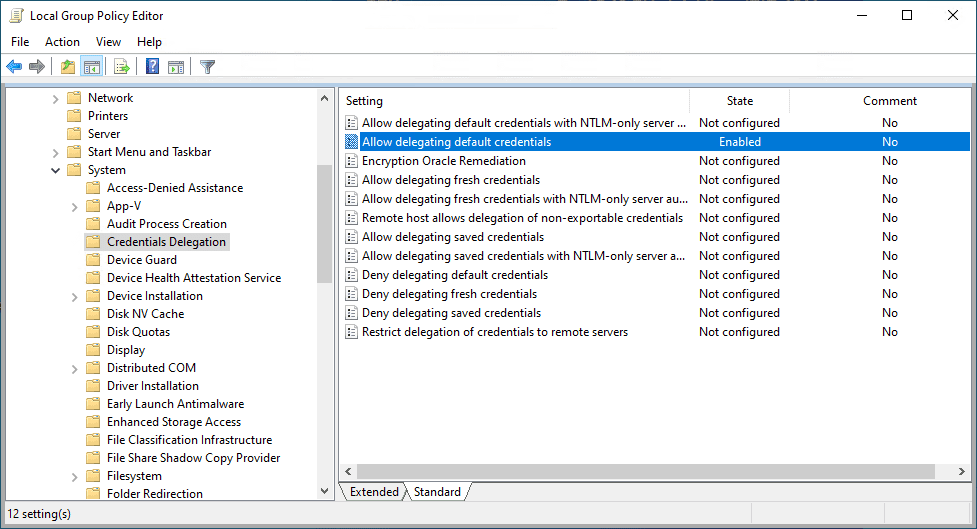Screen dimensions: 977x529
Task: Open the Action menu
Action: click(62, 42)
